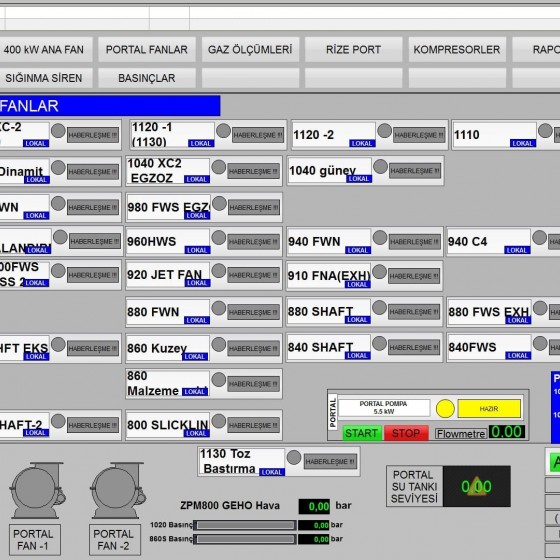The image size is (560, 560).
Task: Click HABERLEŞME alarm of 1120 -1 (1130)
Action: click(x=258, y=135)
